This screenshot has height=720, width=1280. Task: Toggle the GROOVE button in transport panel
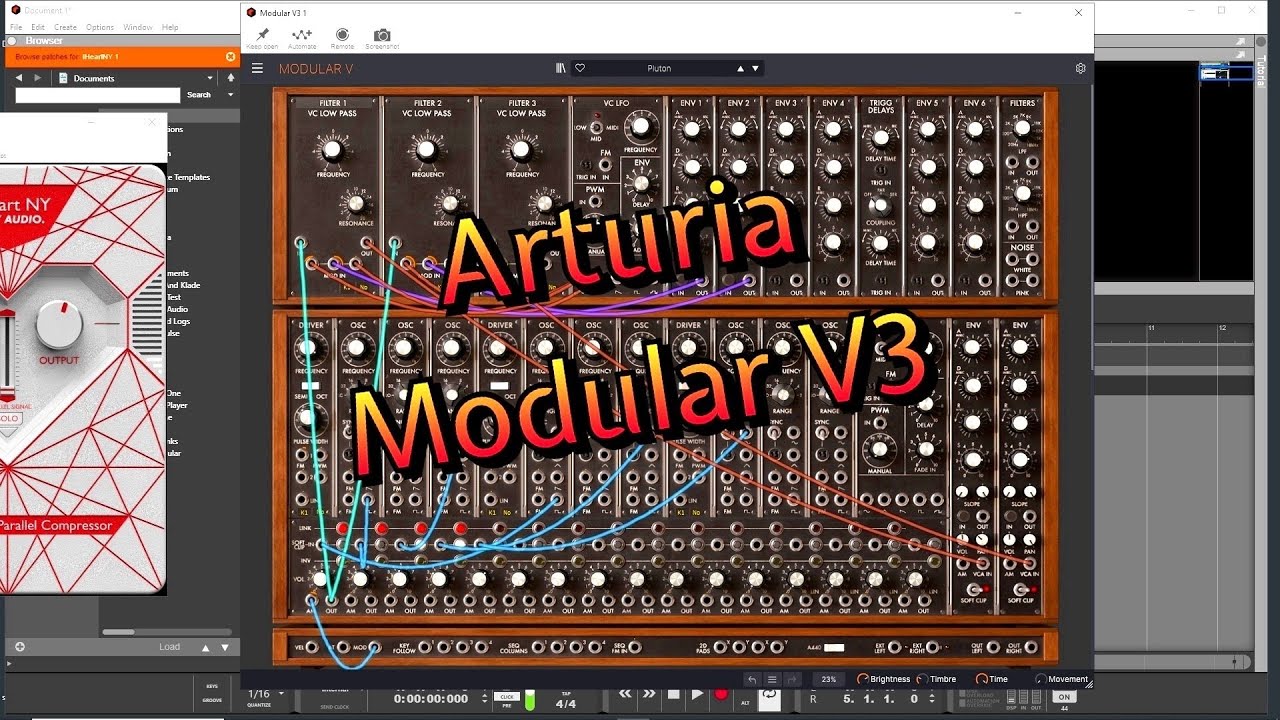tap(212, 700)
